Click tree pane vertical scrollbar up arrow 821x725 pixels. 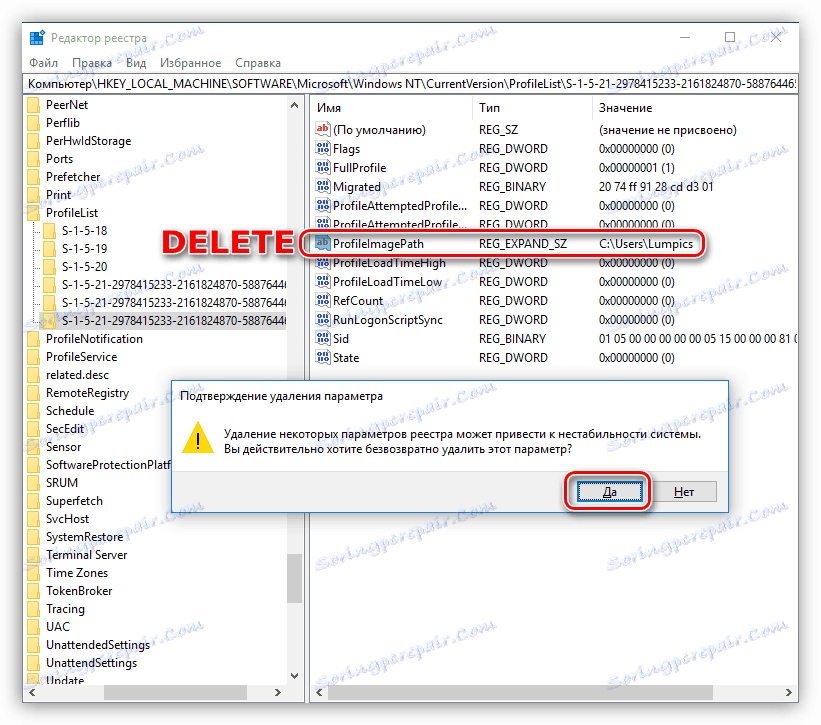click(x=294, y=105)
